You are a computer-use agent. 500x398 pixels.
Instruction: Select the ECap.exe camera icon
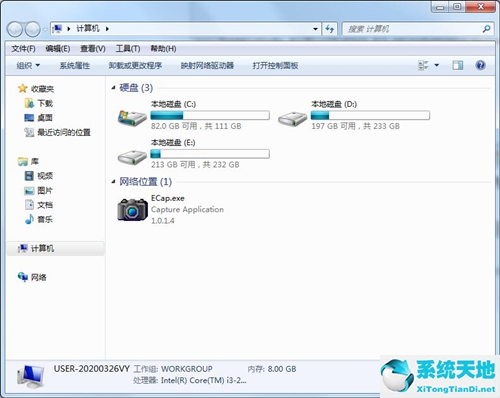coord(132,210)
